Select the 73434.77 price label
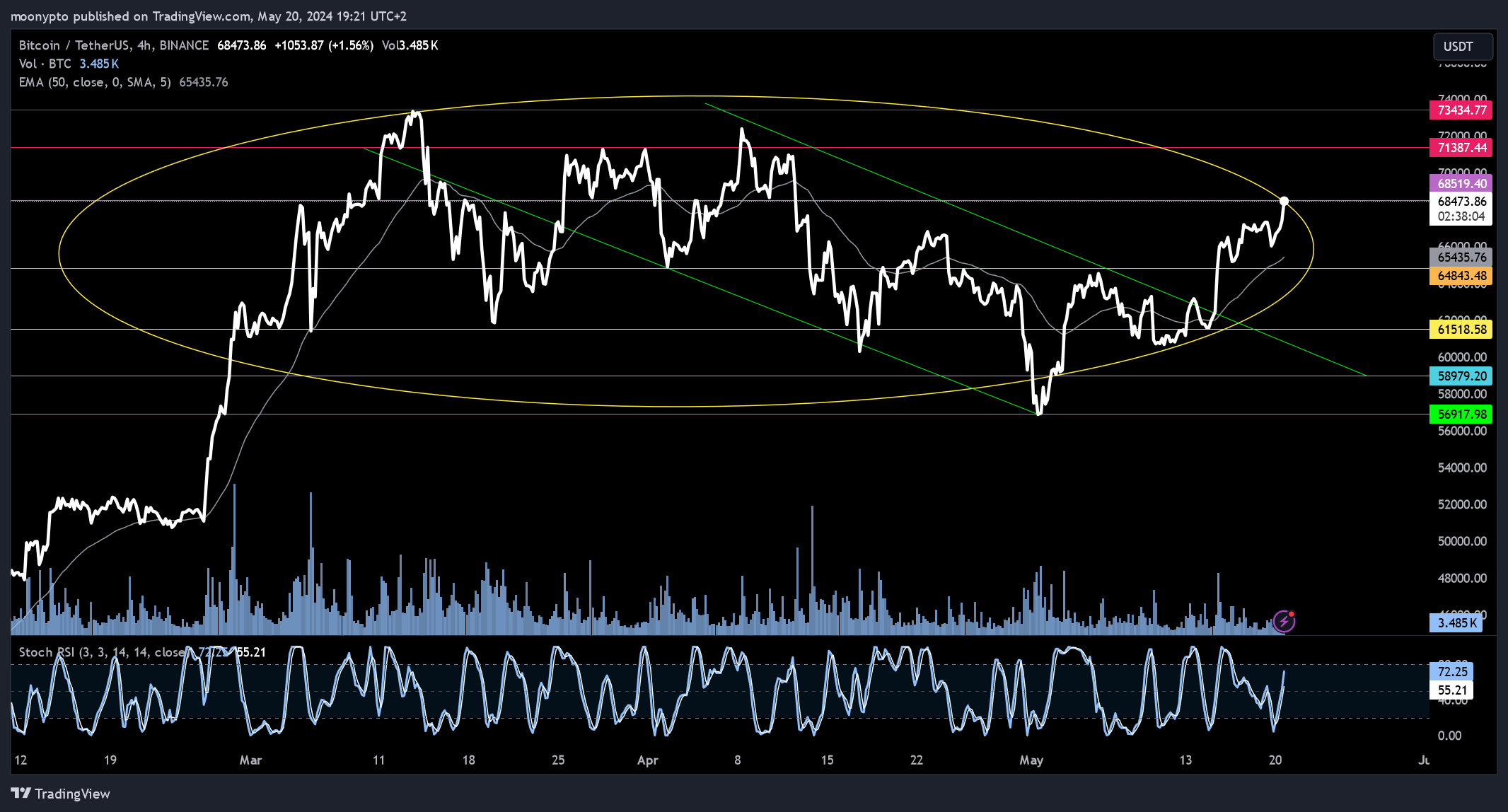 tap(1461, 110)
